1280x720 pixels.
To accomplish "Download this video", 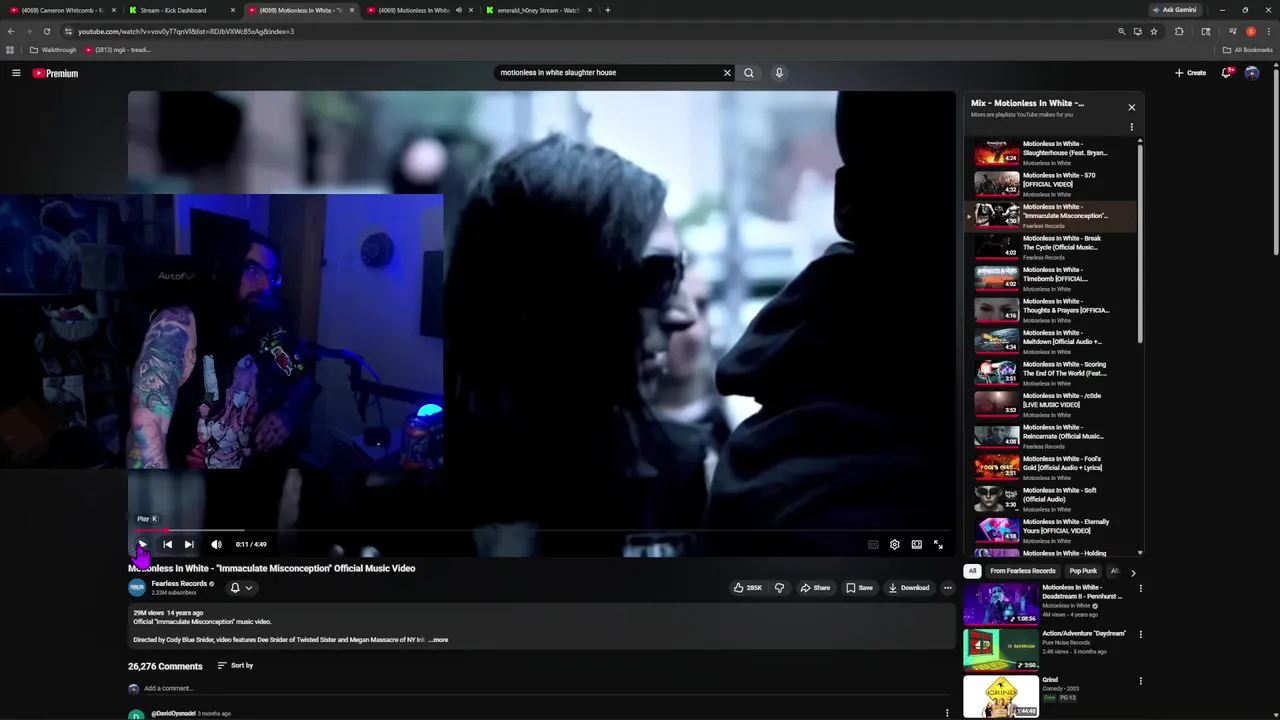I will click(909, 588).
